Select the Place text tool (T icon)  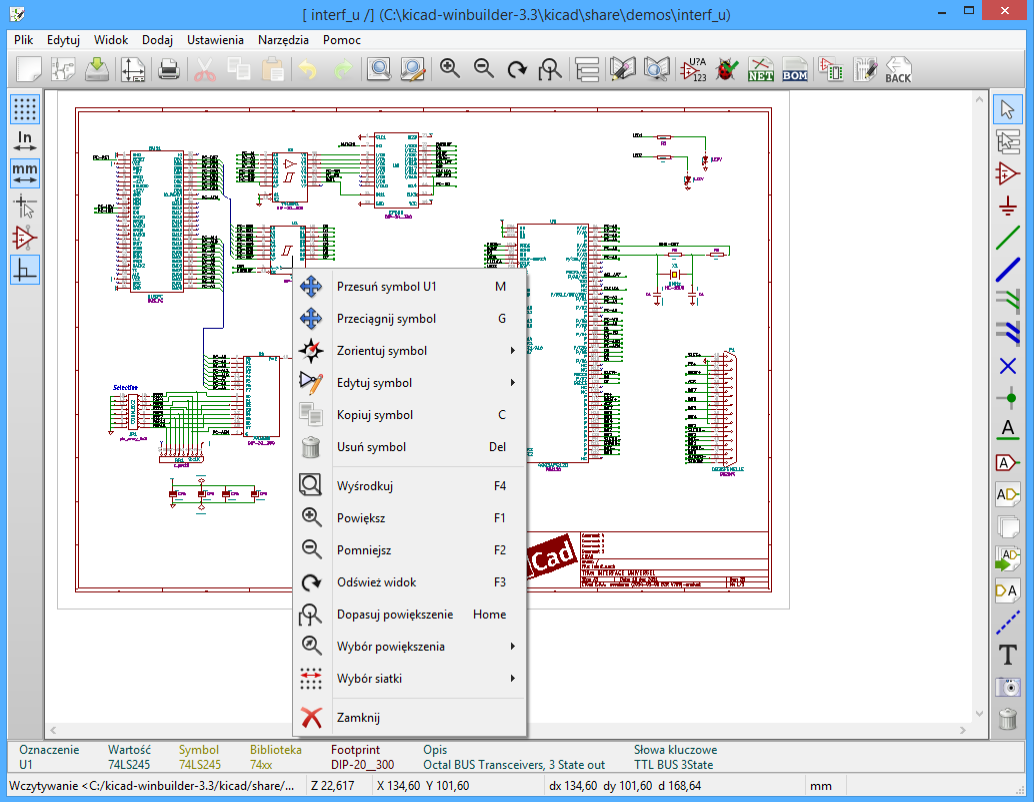(x=1008, y=655)
